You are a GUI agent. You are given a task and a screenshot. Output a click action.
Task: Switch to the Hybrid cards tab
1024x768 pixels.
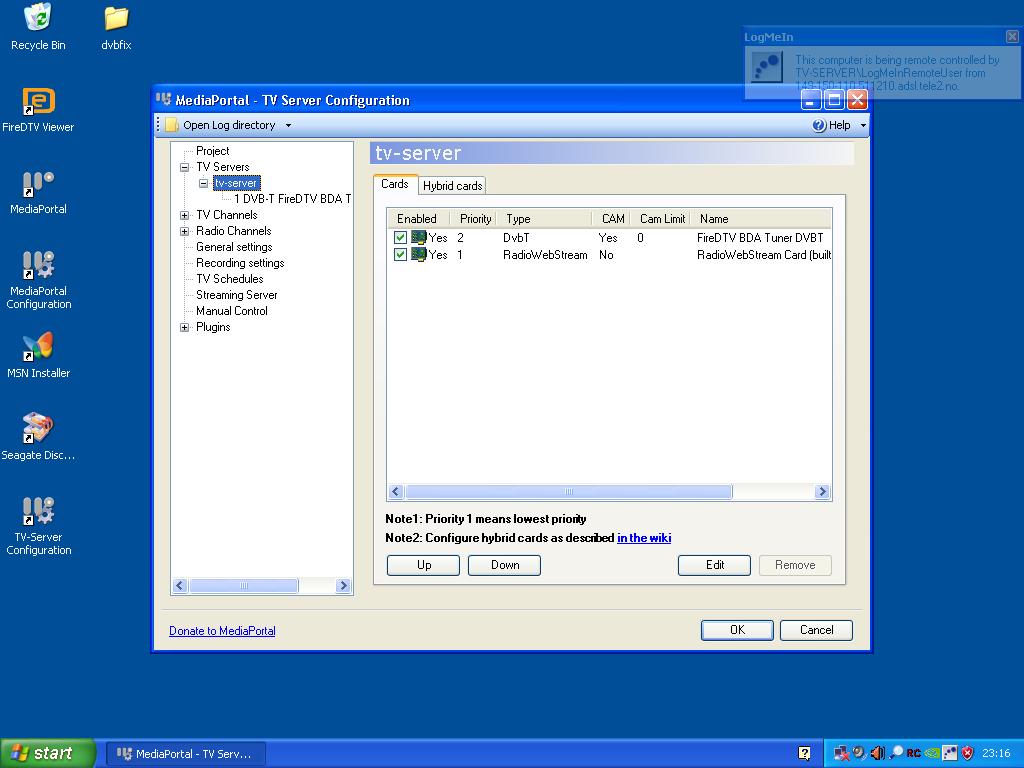click(x=453, y=185)
